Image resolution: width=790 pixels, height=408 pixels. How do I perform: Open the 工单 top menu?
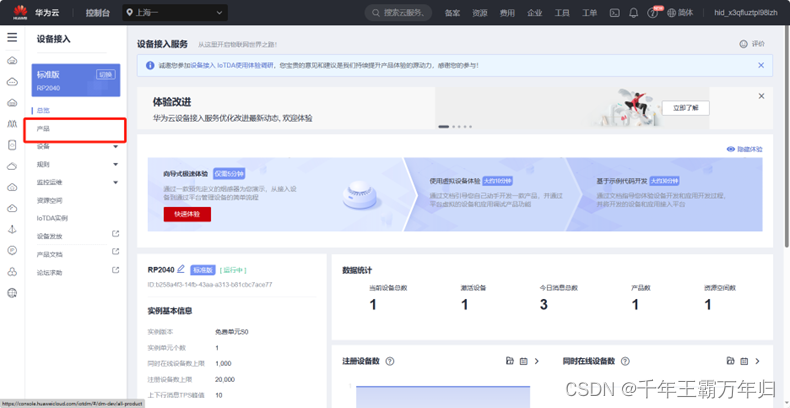click(589, 13)
